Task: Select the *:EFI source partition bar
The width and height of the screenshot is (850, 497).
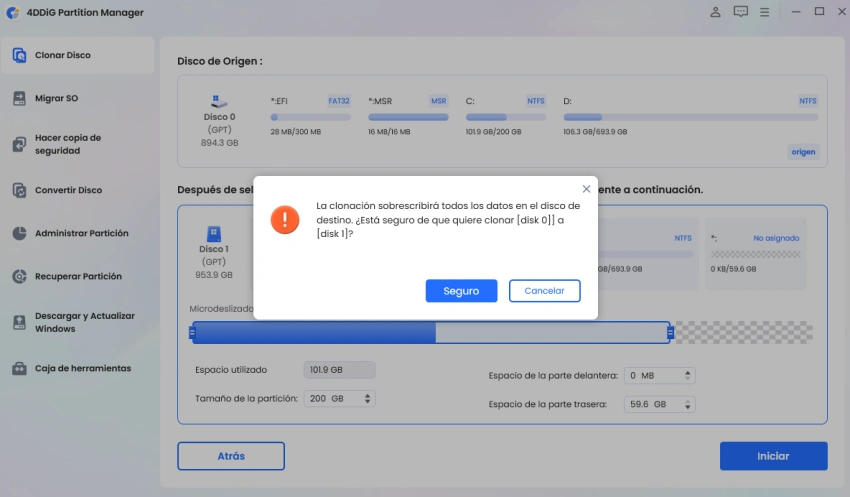Action: coord(311,117)
